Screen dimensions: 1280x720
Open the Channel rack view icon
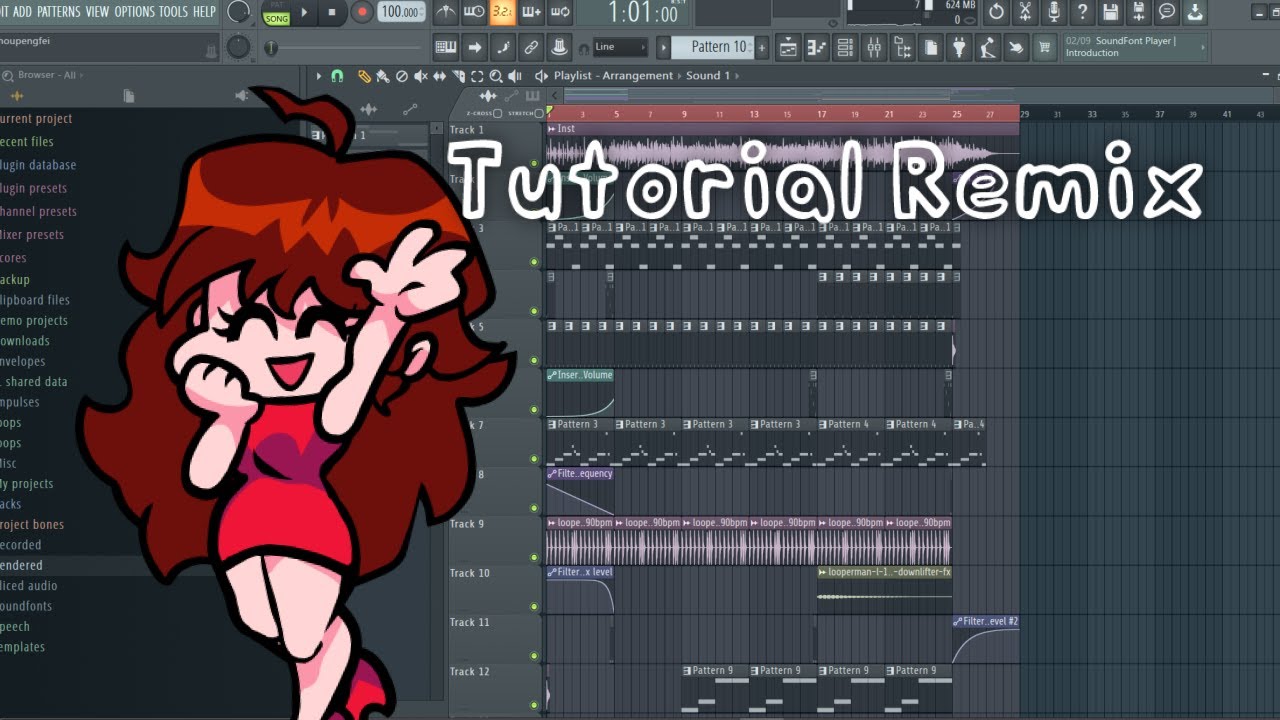(x=846, y=47)
